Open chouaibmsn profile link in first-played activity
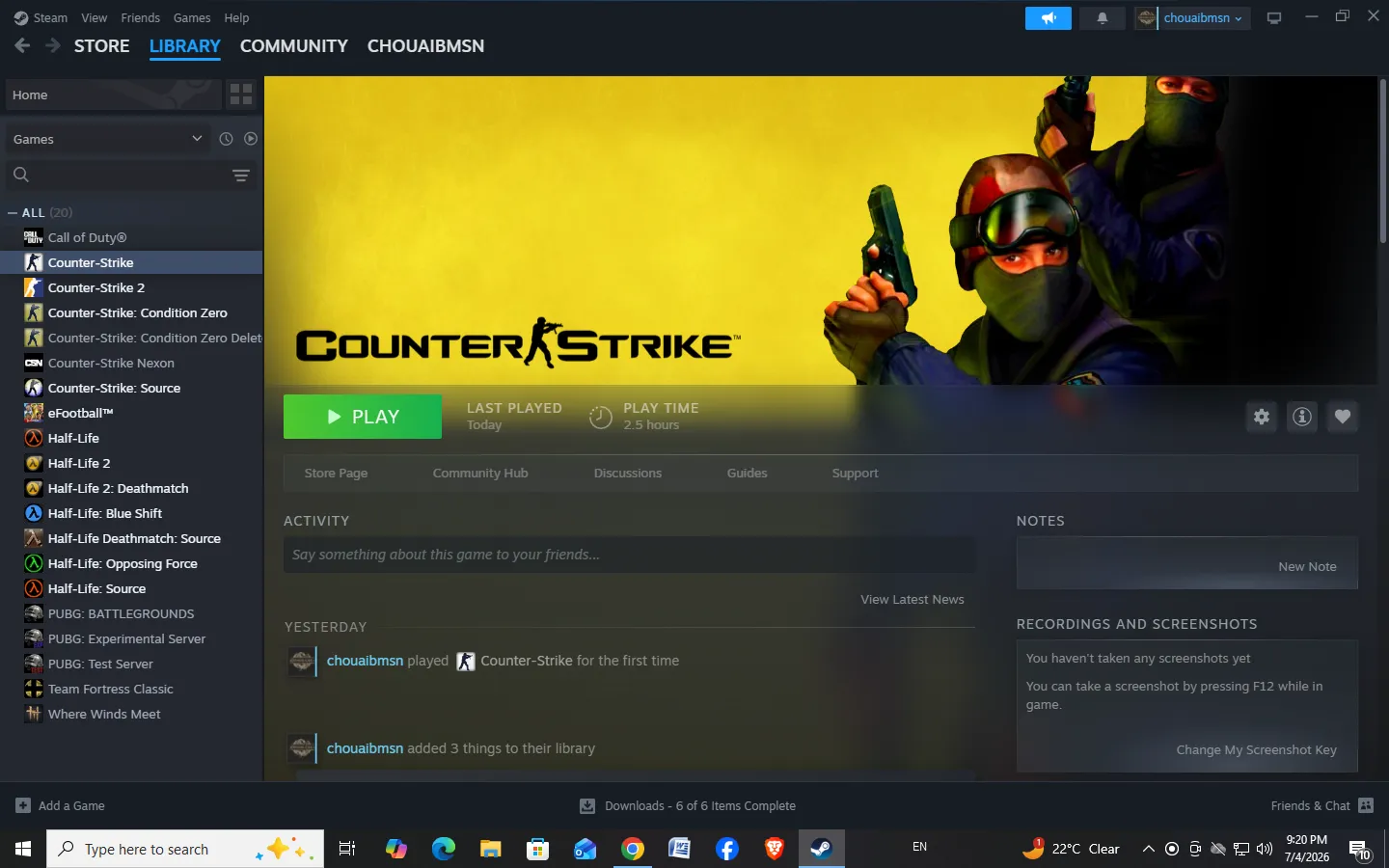This screenshot has height=868, width=1389. point(366,661)
